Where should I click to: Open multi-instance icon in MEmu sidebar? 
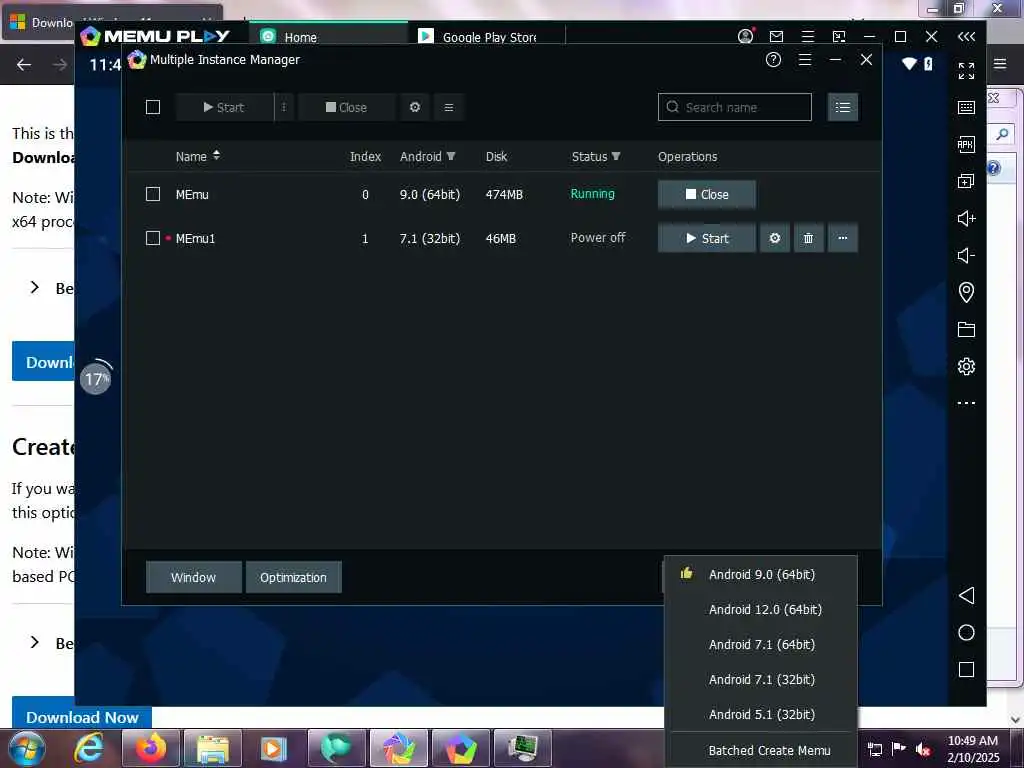(x=967, y=182)
